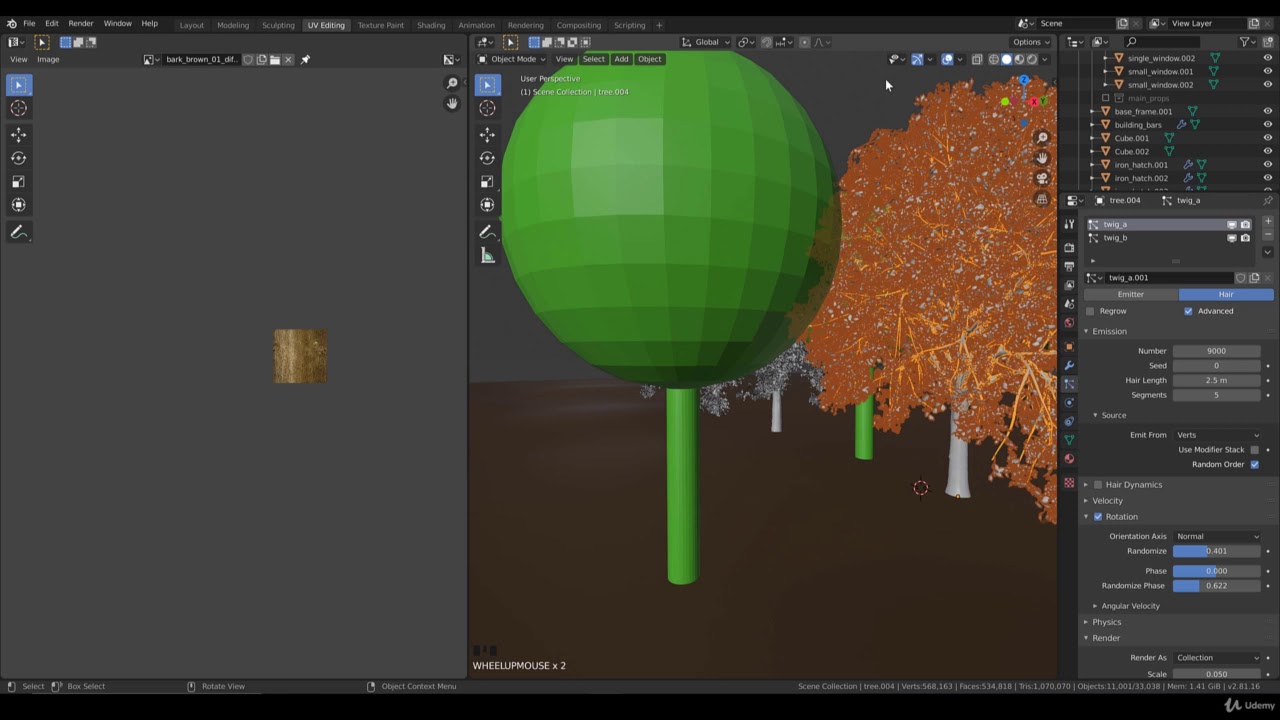Viewport: 1280px width, 720px height.
Task: Select the Scale tool in the 3D viewport
Action: point(487,181)
